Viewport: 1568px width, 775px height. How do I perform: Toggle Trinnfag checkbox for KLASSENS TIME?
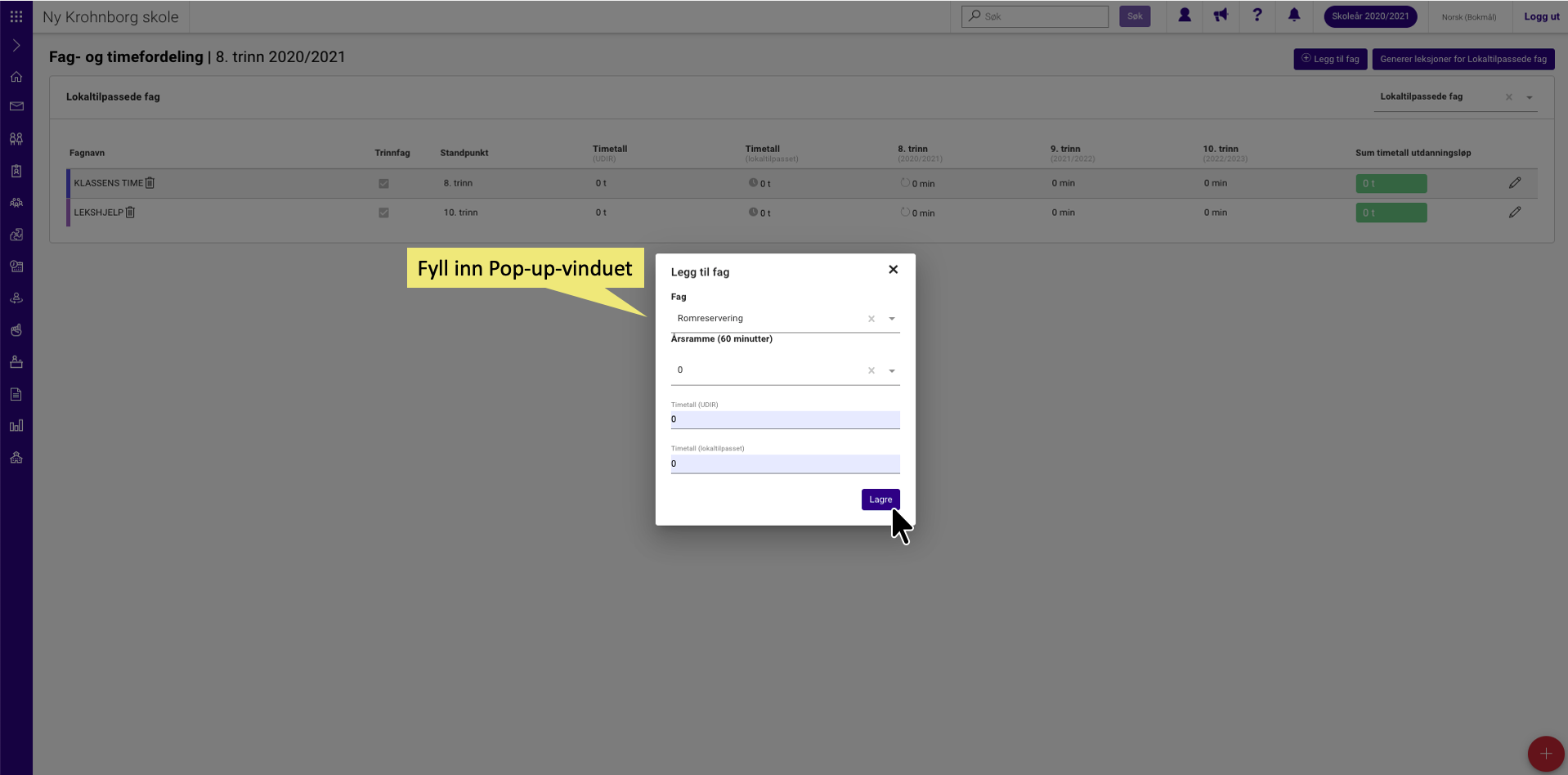pyautogui.click(x=383, y=184)
